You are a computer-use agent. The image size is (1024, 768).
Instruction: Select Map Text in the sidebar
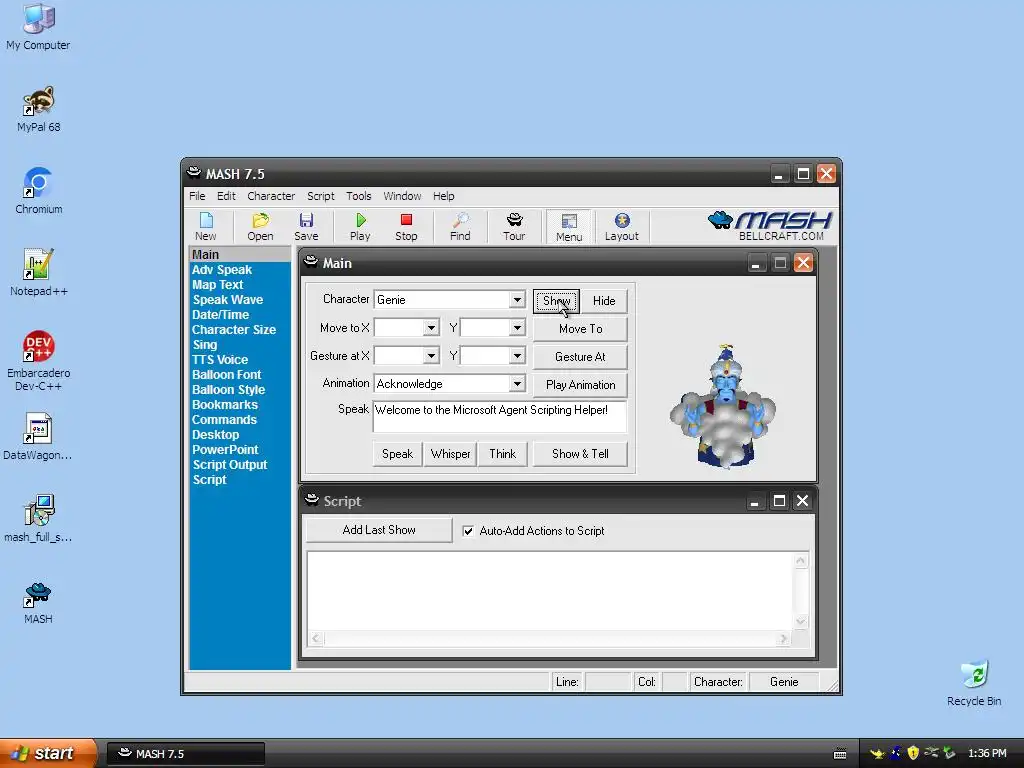pyautogui.click(x=217, y=285)
